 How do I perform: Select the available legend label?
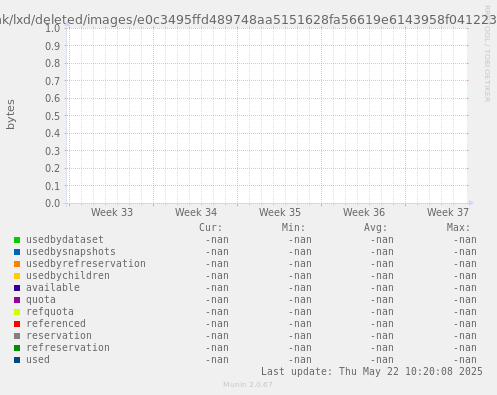(53, 288)
